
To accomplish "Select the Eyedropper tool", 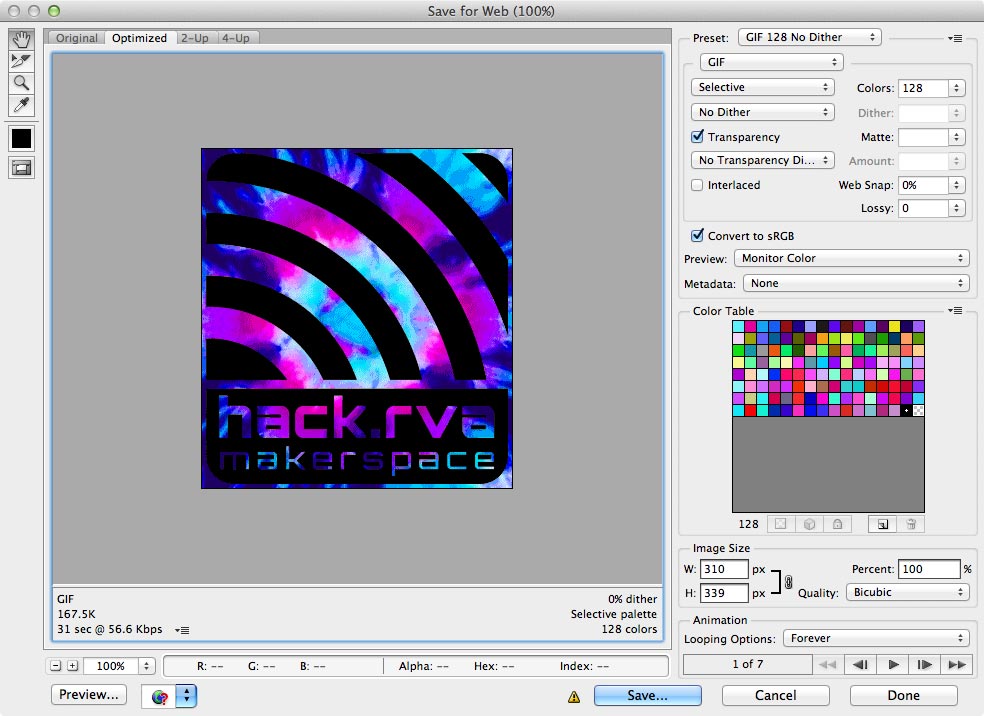I will pyautogui.click(x=21, y=105).
